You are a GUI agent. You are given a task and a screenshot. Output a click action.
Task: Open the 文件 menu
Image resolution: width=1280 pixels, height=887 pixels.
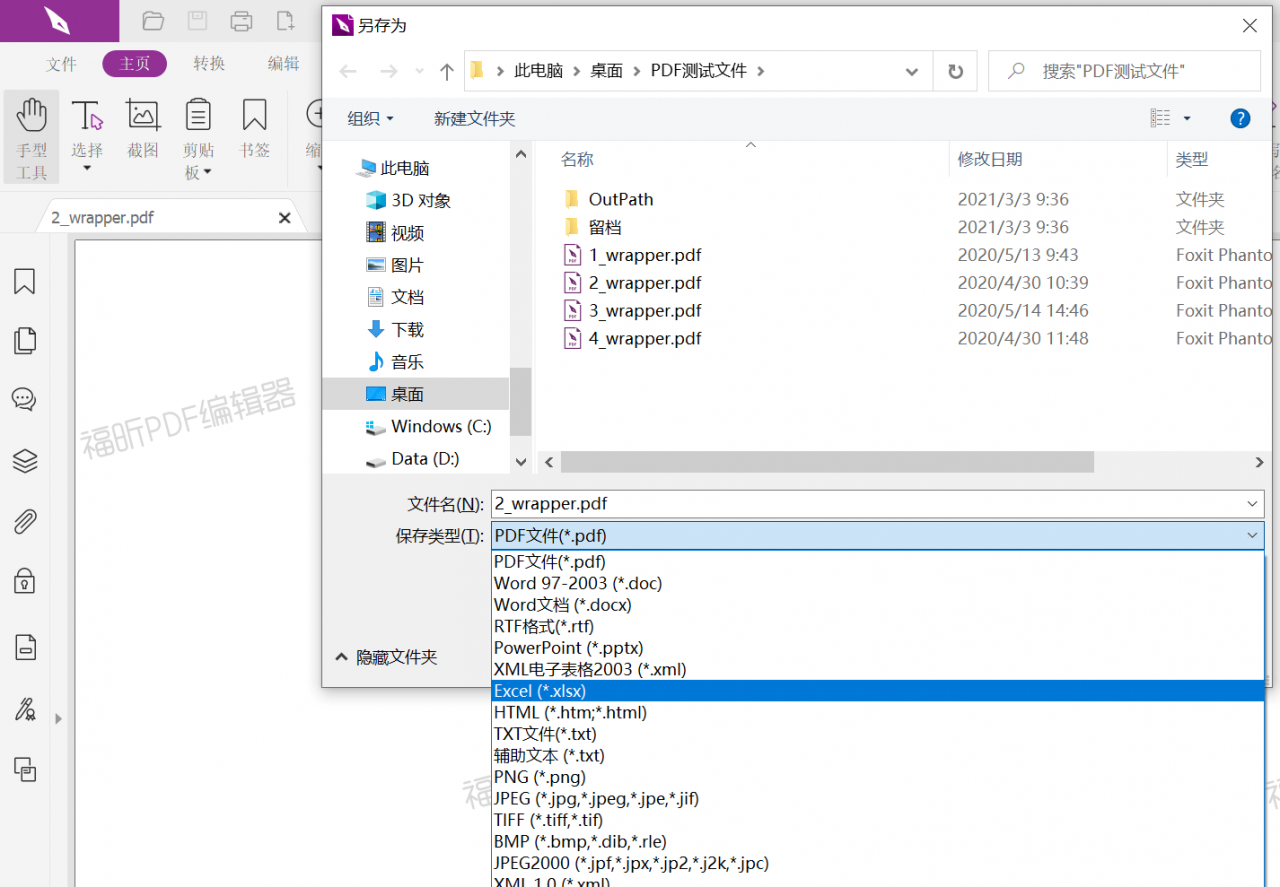(x=61, y=63)
